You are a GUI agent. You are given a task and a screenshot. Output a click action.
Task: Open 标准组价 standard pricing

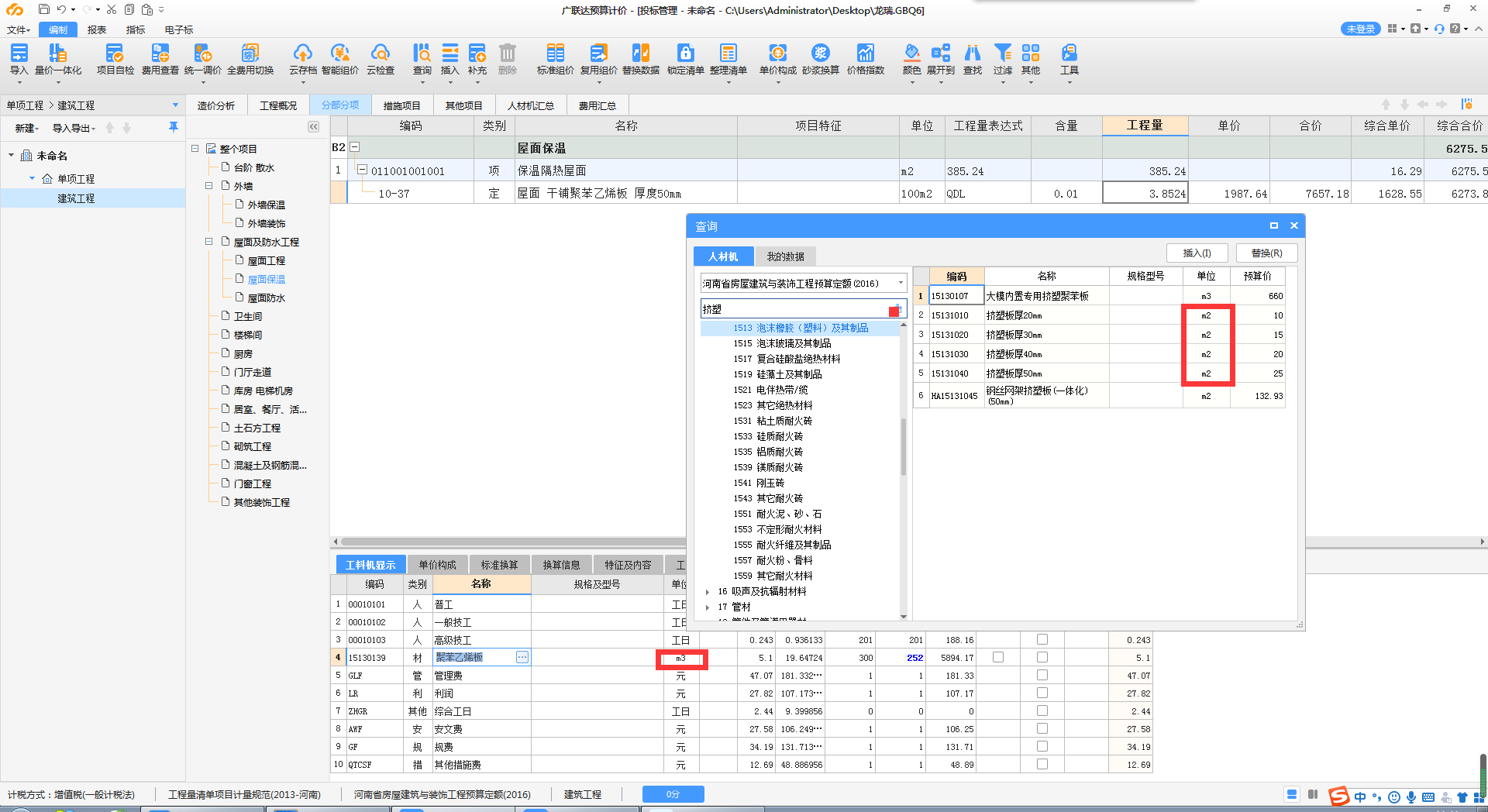click(555, 59)
